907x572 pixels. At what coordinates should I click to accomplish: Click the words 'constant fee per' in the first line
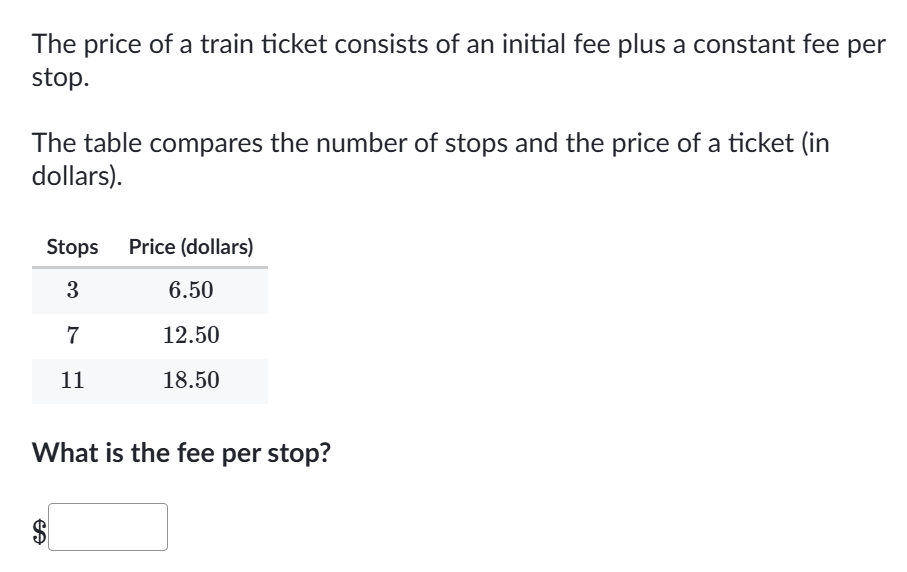click(x=790, y=45)
